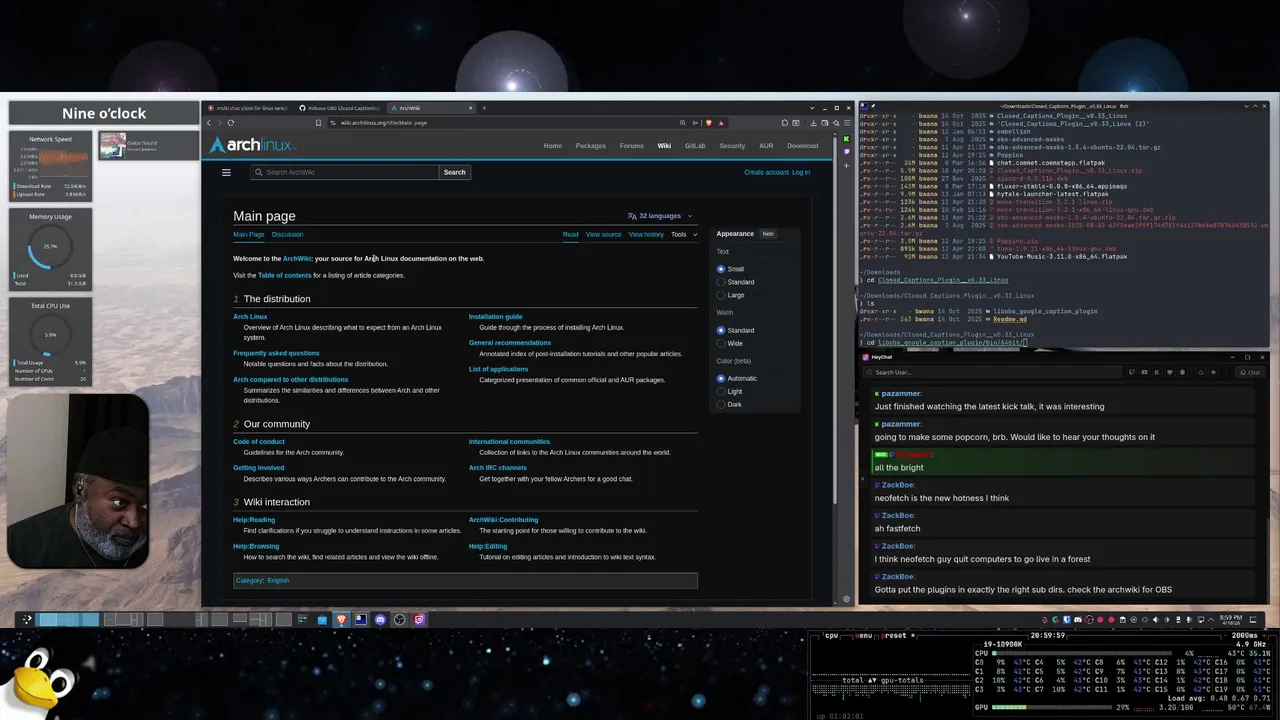
Task: Open OBS Studio from the taskbar
Action: (399, 619)
